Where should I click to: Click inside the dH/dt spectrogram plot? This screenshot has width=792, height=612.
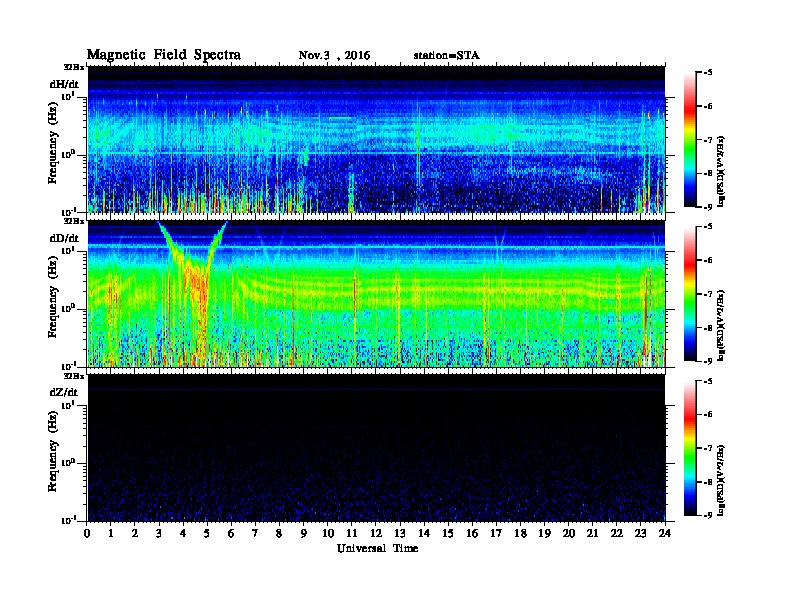[x=376, y=139]
